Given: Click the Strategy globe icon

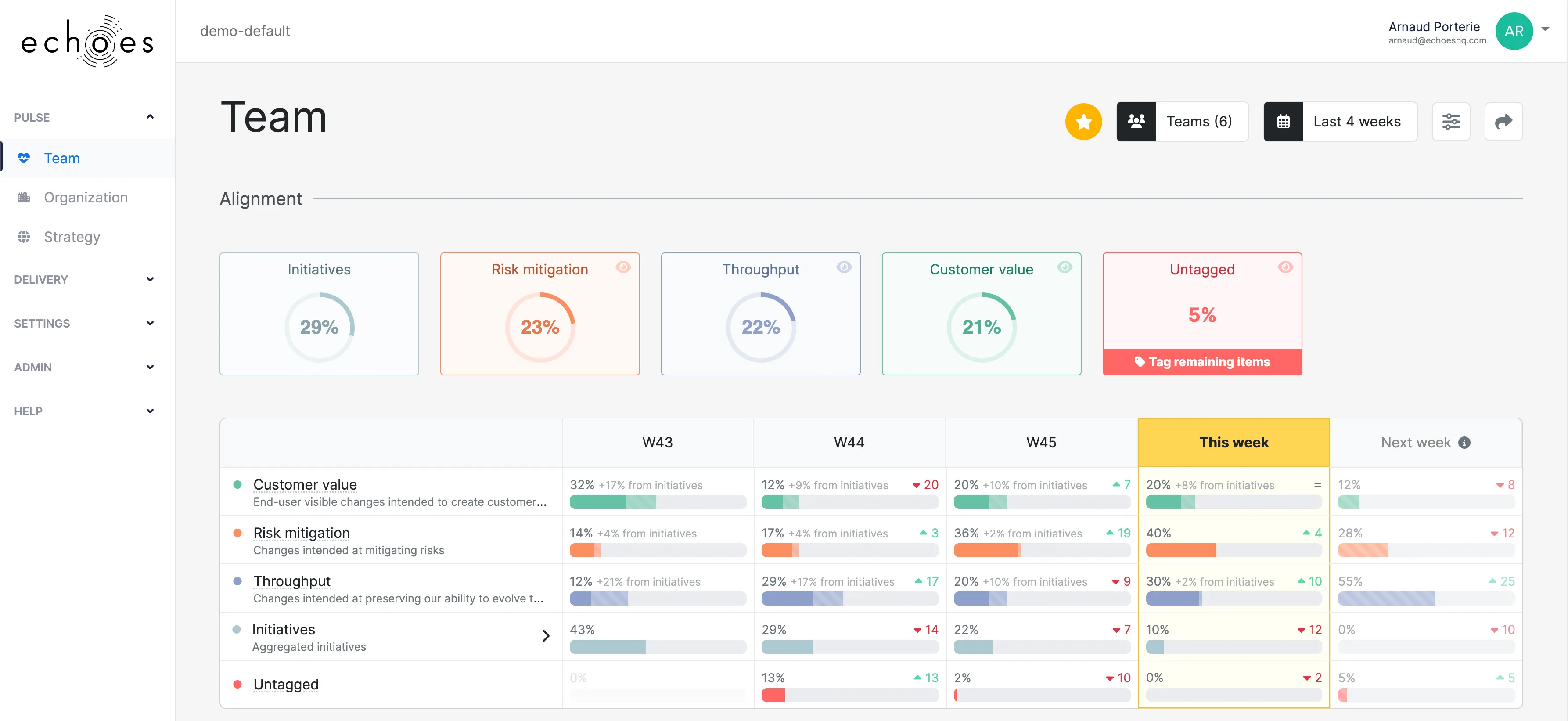Looking at the screenshot, I should click(24, 237).
